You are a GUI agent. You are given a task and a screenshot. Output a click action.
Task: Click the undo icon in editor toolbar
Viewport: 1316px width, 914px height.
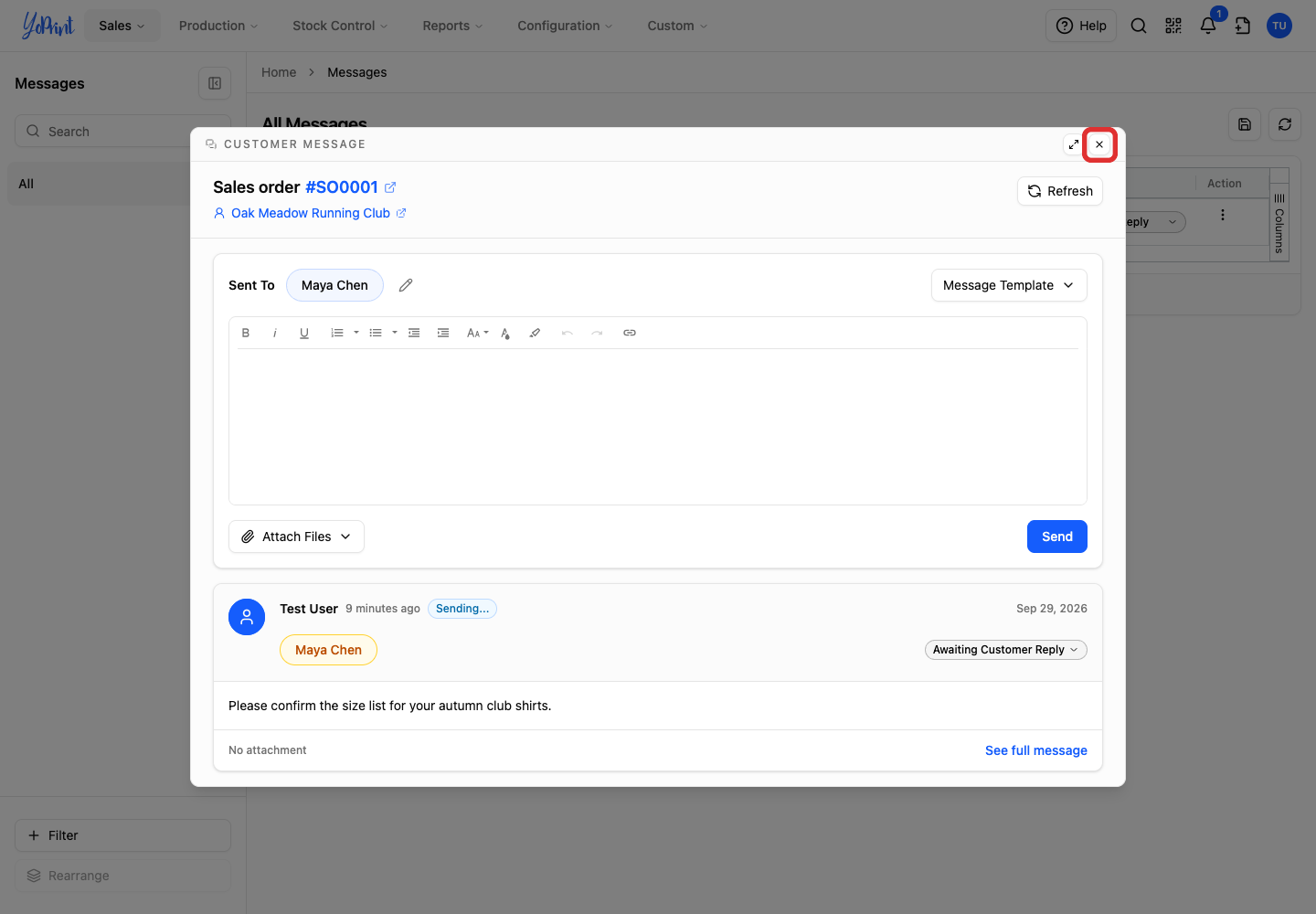tap(568, 333)
